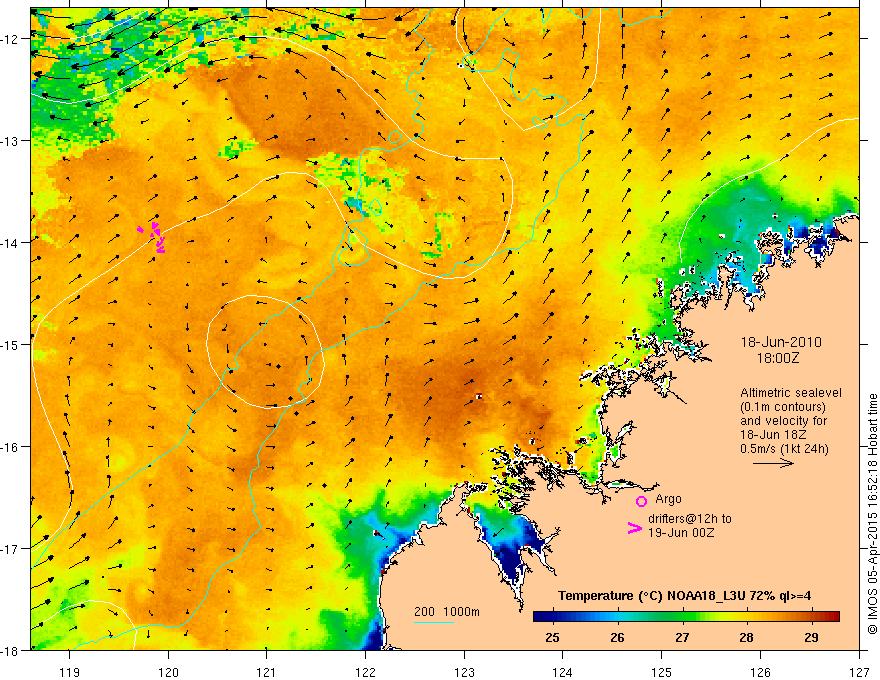Click the longitude axis label '119'
Screen dimensions: 880x680
(70, 672)
